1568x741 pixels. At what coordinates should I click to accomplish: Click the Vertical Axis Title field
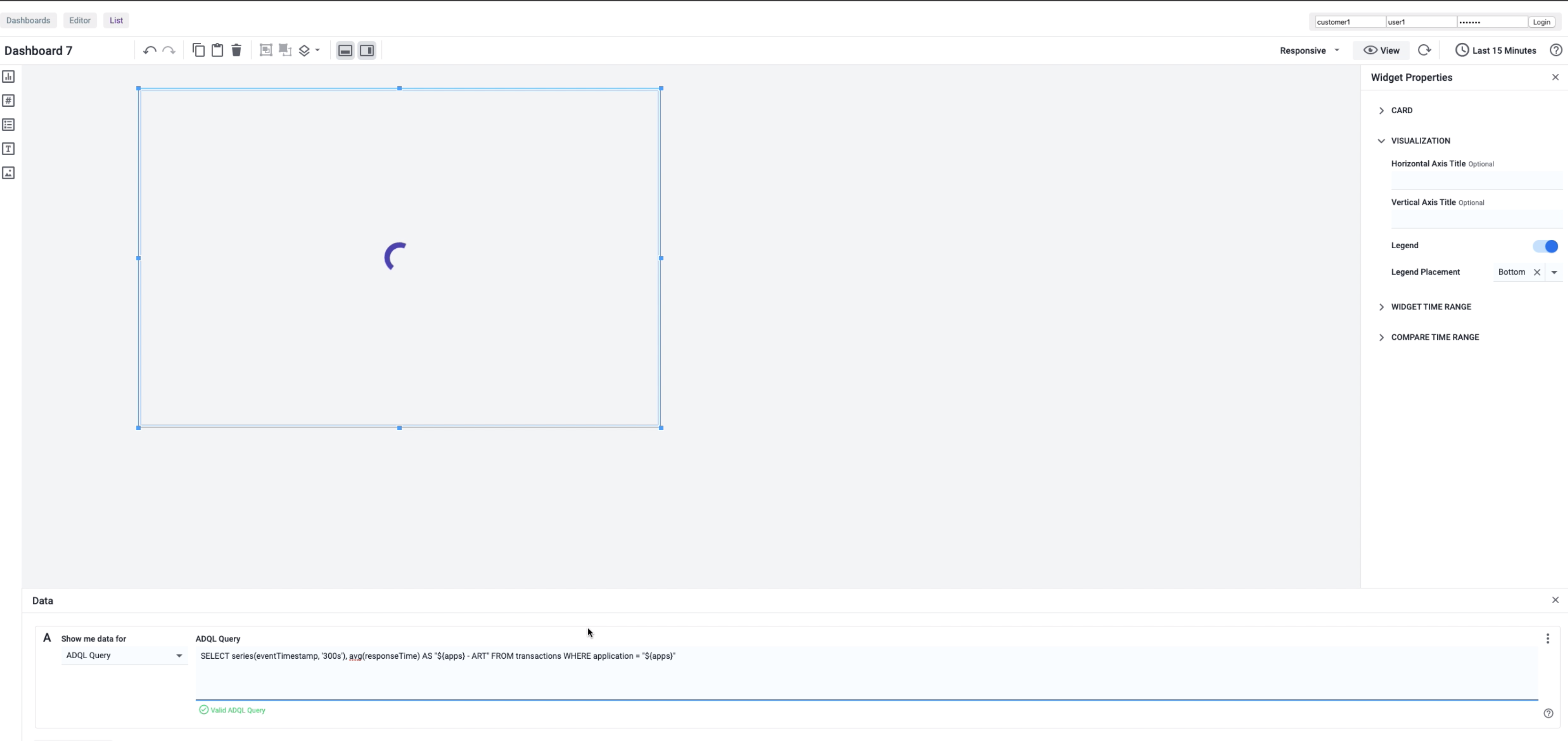pos(1476,219)
